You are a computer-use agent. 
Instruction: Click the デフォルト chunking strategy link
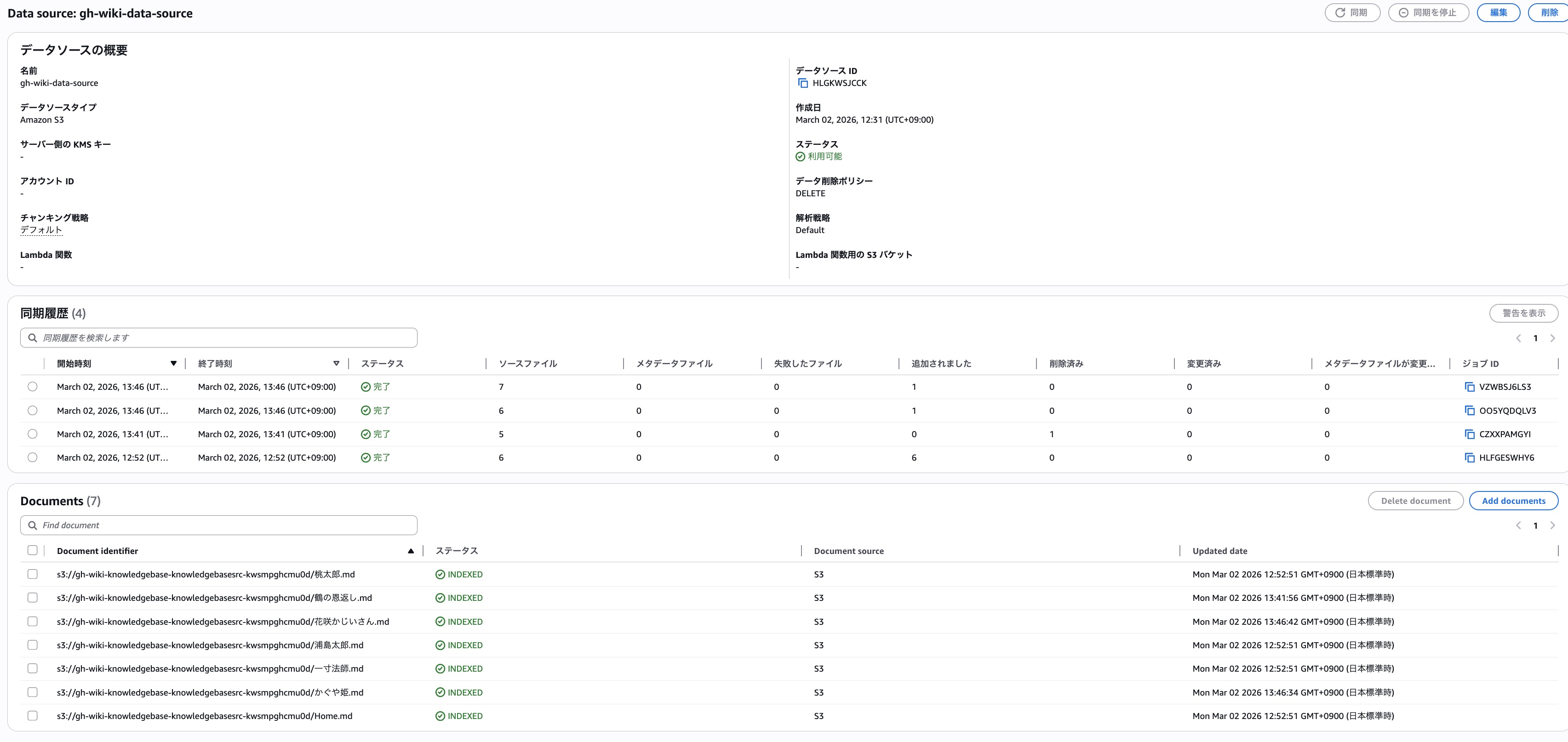[41, 230]
